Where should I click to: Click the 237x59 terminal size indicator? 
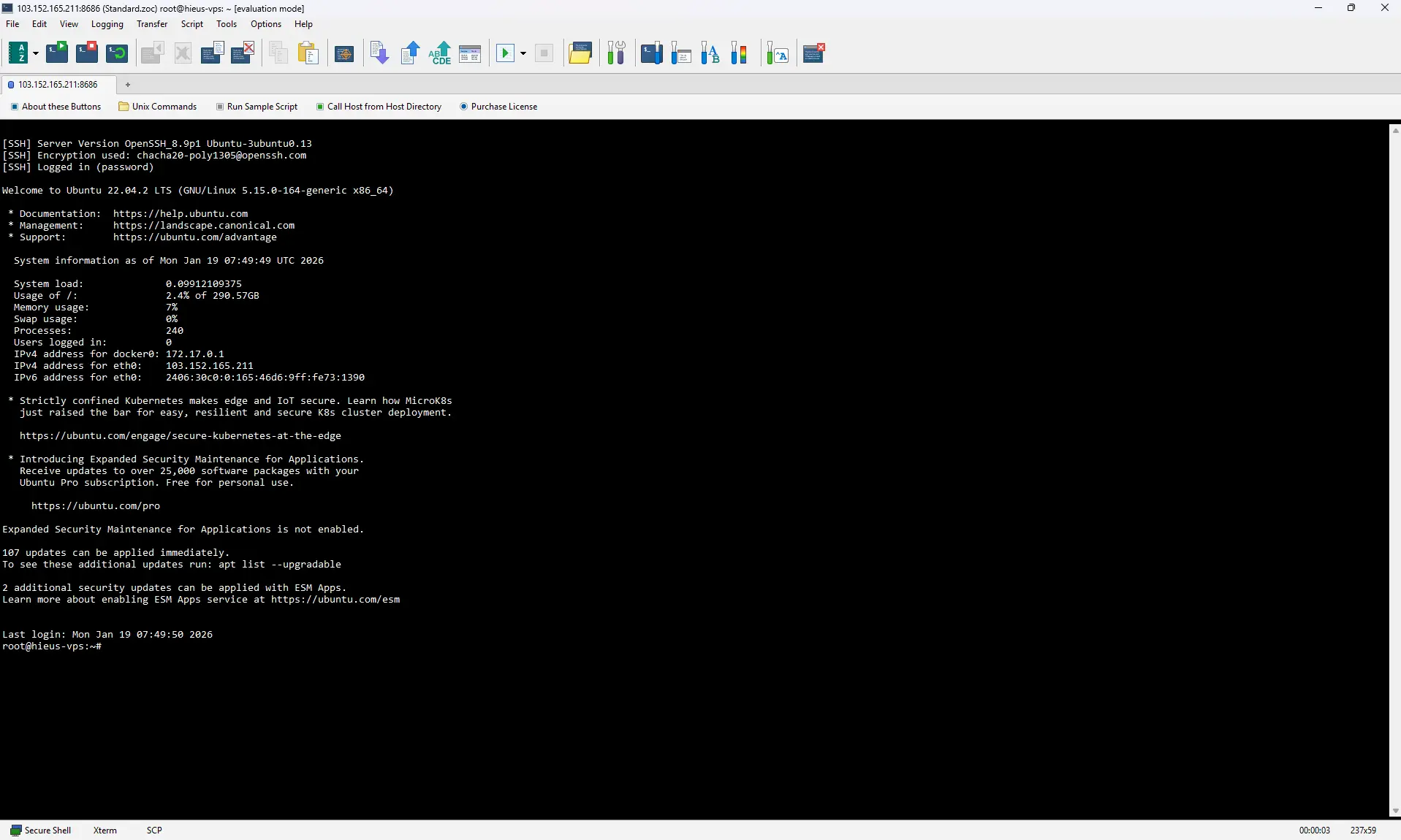point(1363,831)
